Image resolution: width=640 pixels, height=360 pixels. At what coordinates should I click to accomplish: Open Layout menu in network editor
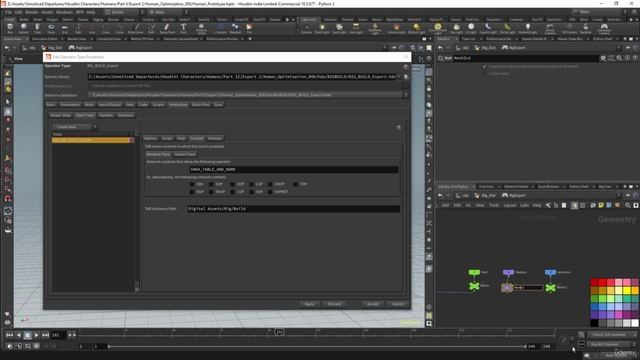click(x=510, y=205)
